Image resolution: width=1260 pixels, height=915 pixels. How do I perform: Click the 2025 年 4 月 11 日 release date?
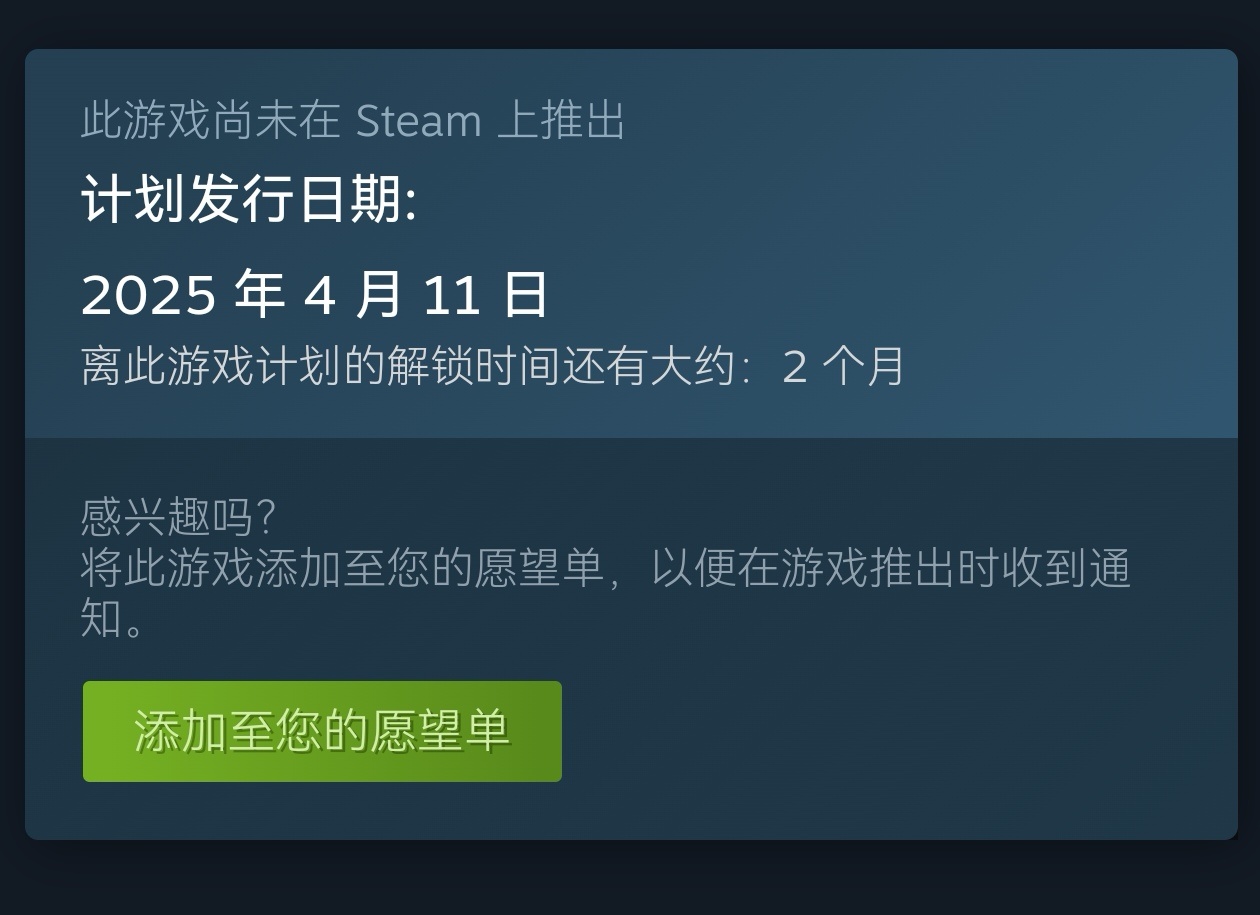click(x=314, y=294)
